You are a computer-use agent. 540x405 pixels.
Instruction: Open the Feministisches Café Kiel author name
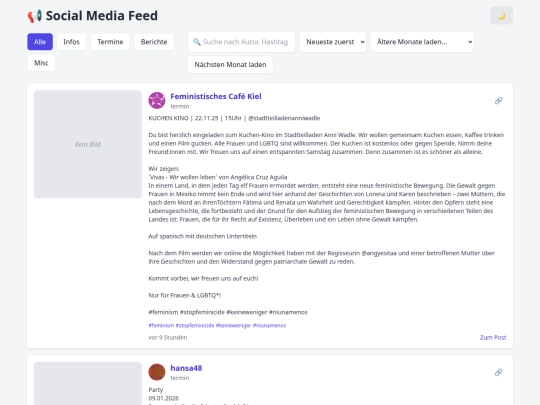216,96
